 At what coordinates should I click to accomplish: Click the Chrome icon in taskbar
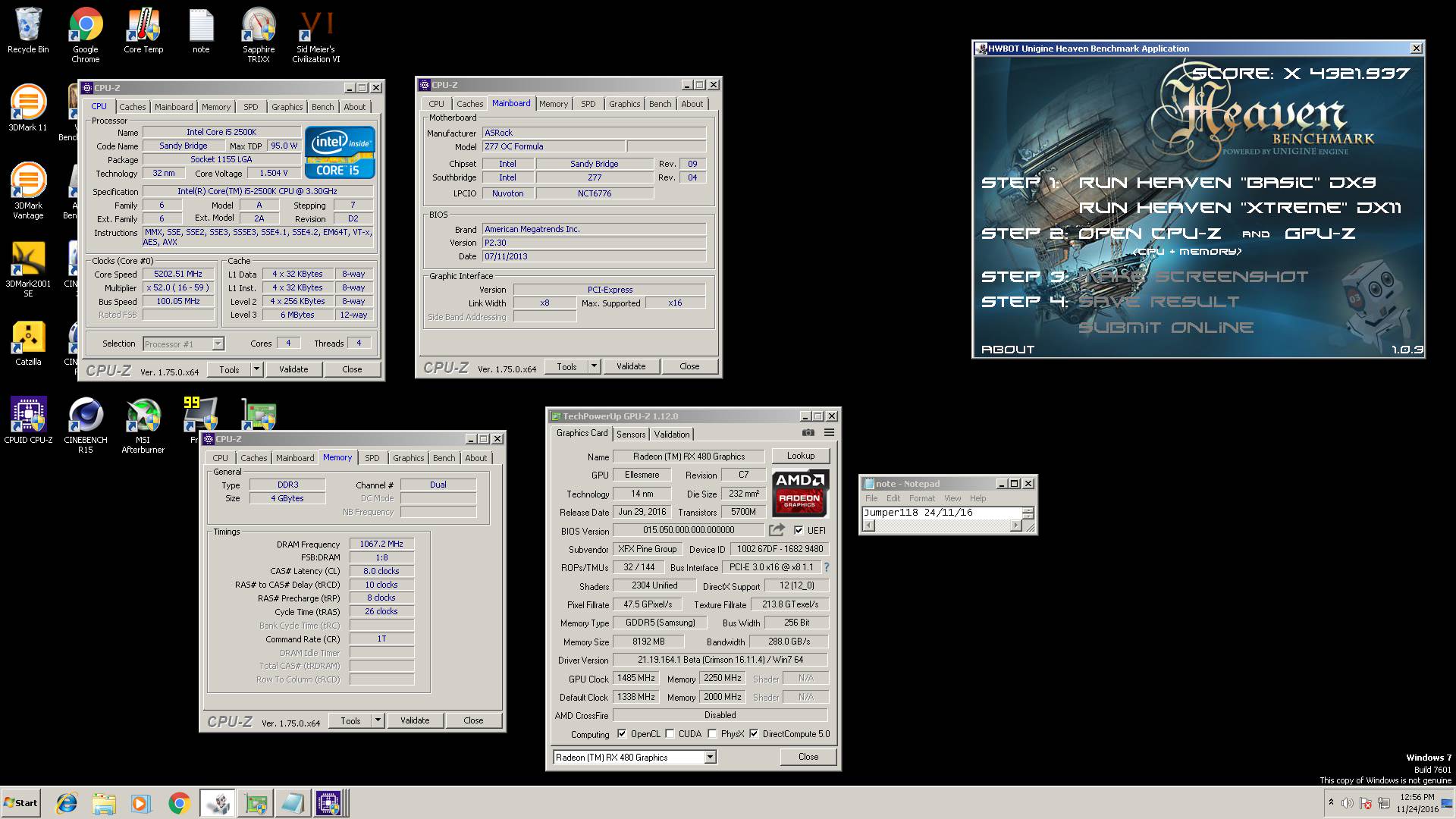[179, 803]
